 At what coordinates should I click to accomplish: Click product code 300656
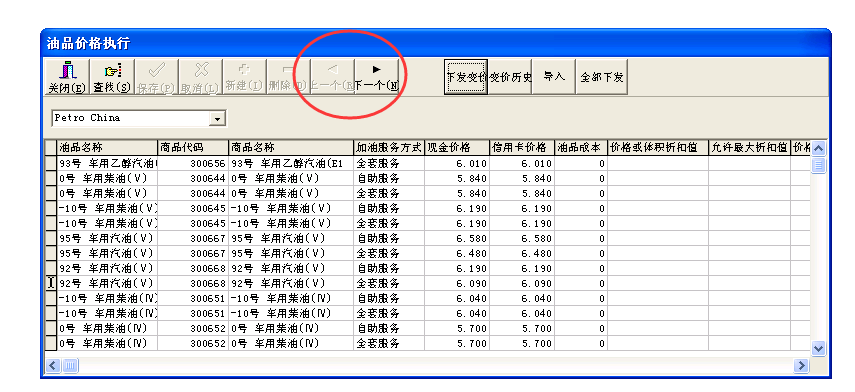[193, 163]
